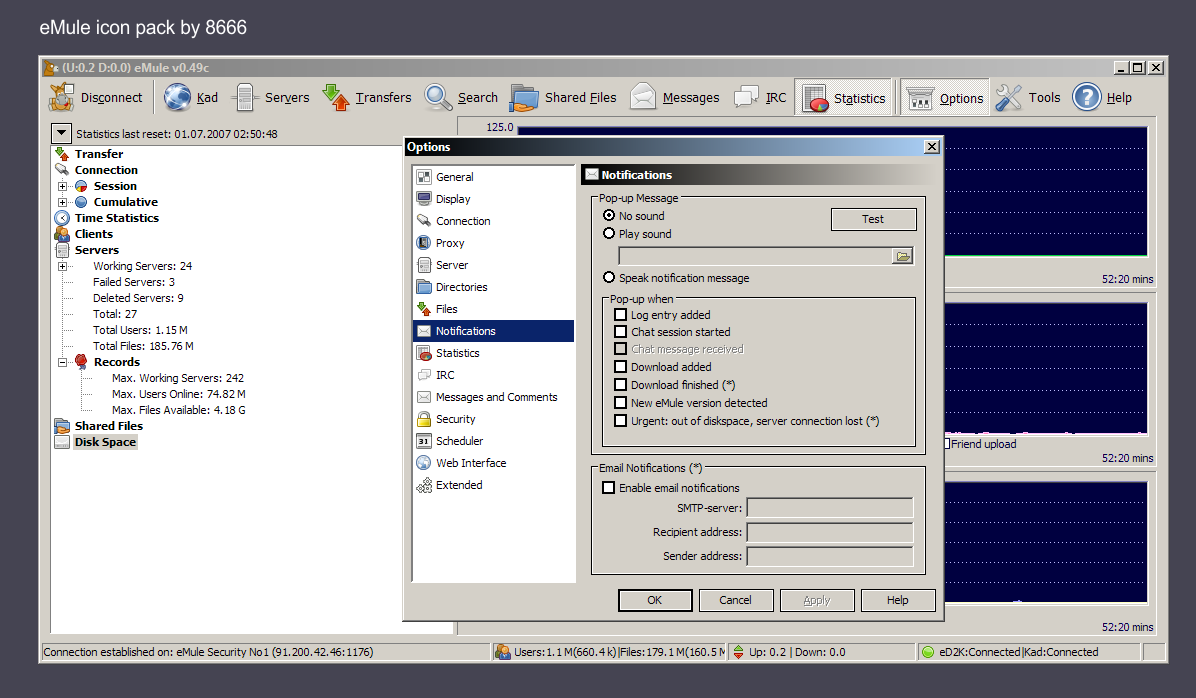Open eMule's Search window
The height and width of the screenshot is (698, 1196).
[x=461, y=97]
